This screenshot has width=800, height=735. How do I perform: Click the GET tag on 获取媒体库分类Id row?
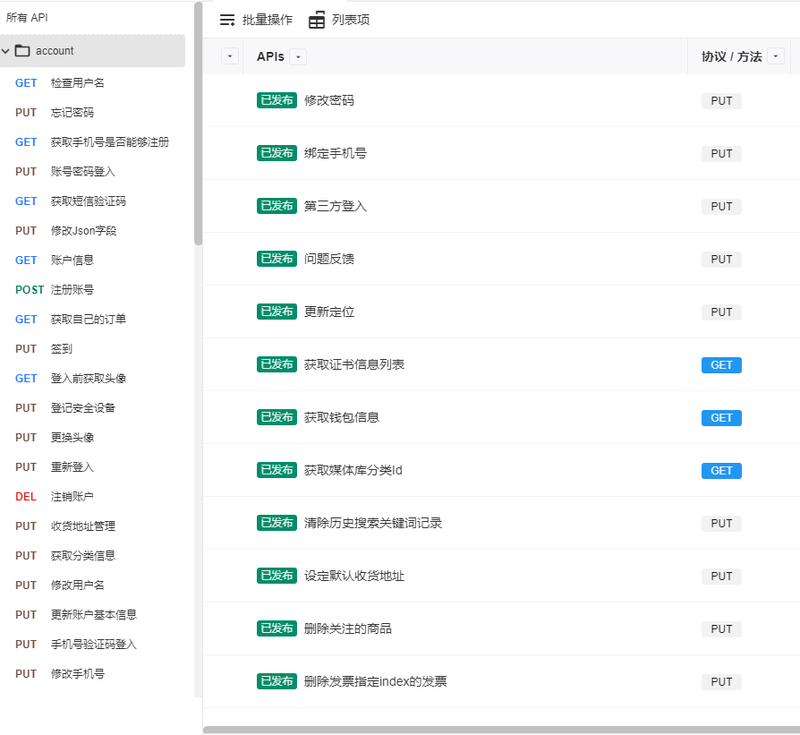[x=721, y=470]
